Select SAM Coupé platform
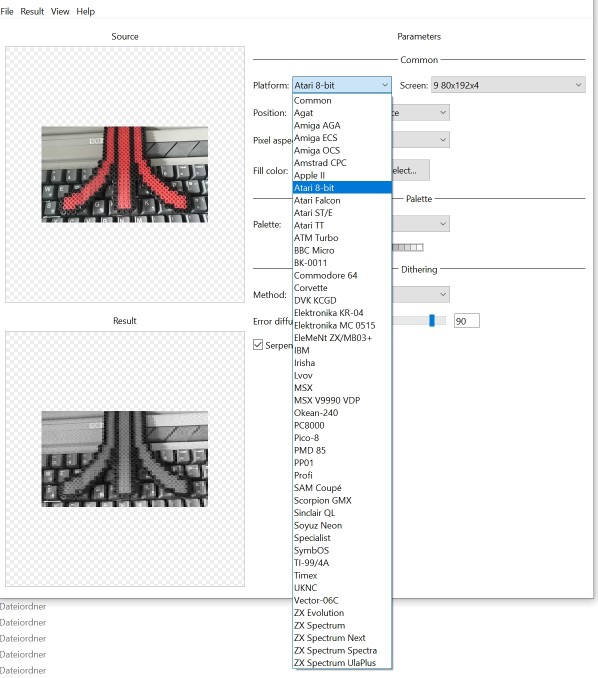 tap(342, 488)
